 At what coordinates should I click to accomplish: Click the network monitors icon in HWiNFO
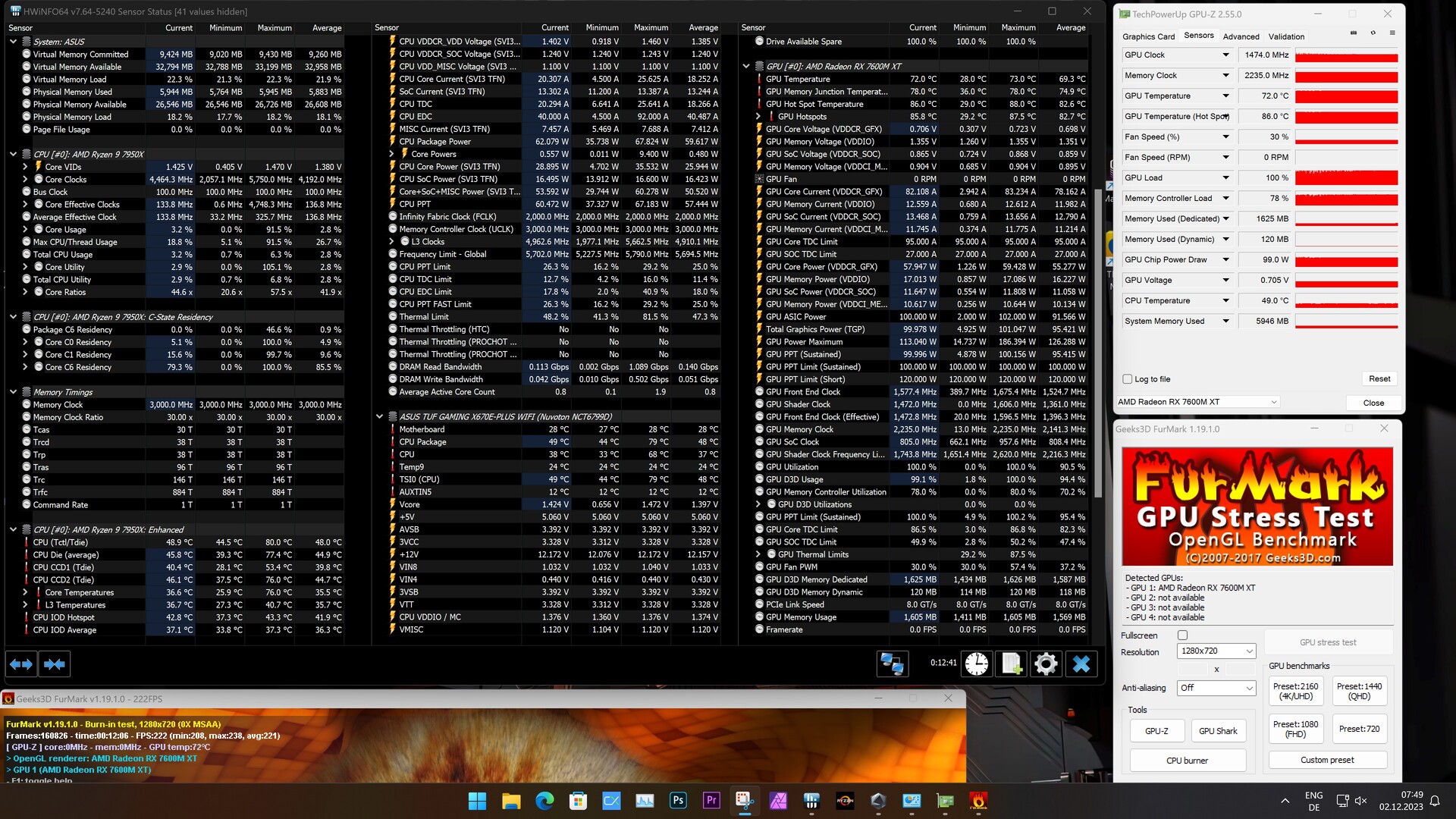(892, 664)
